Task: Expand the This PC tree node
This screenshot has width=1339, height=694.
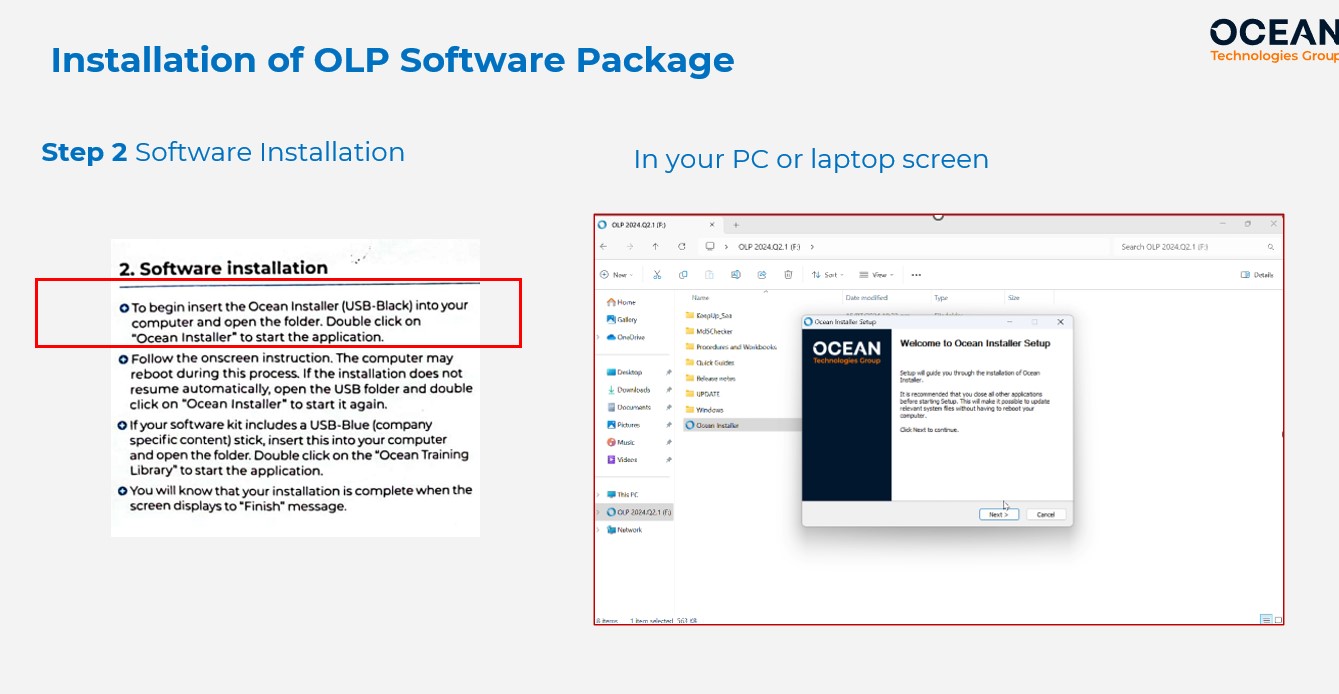Action: pos(600,495)
